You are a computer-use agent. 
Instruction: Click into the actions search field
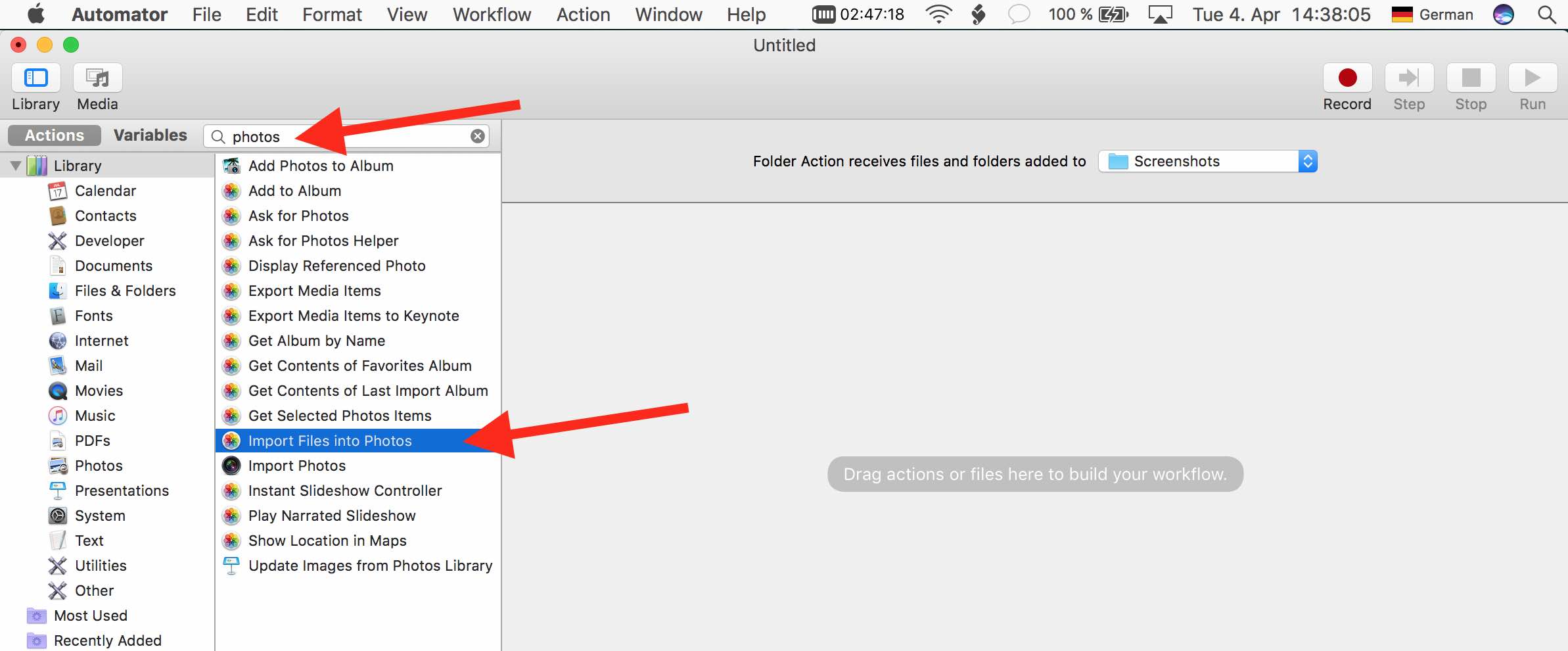(x=346, y=136)
